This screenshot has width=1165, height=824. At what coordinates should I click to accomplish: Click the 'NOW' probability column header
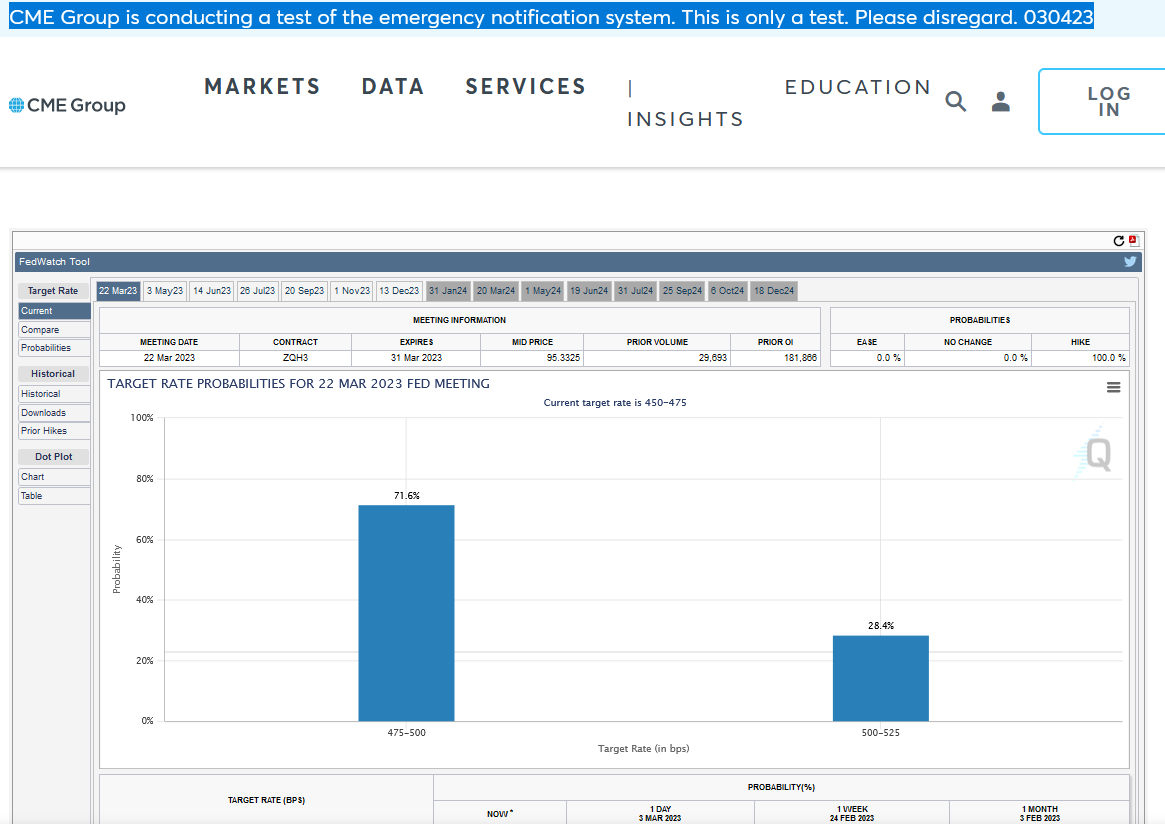[499, 814]
